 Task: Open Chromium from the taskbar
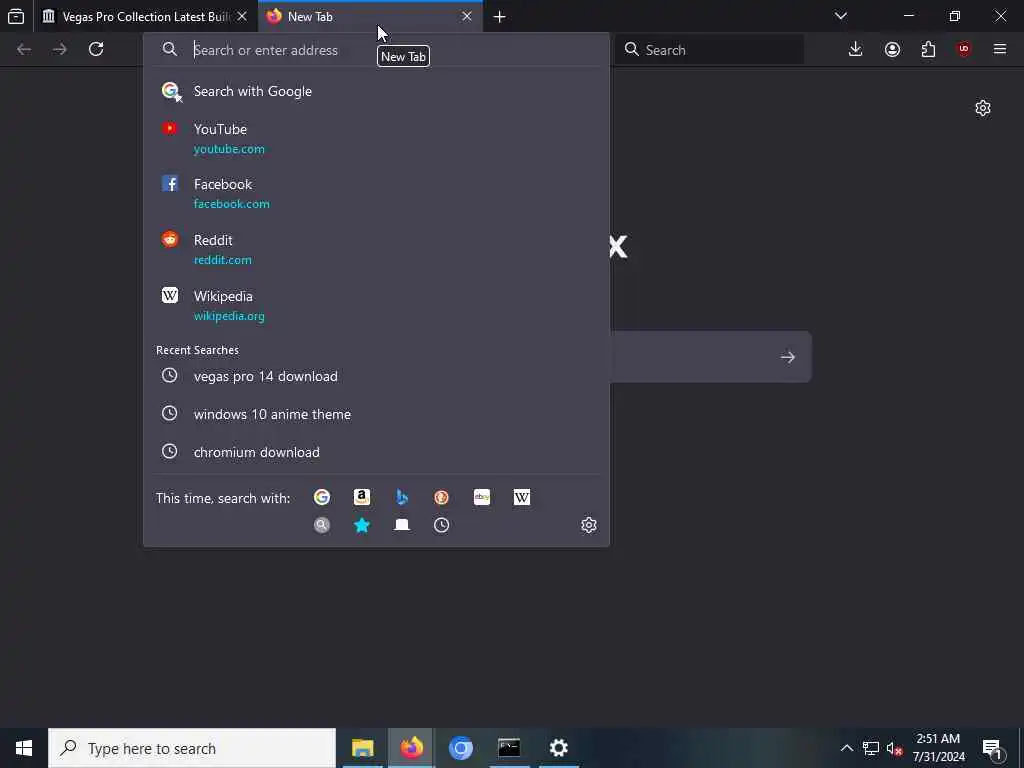click(x=460, y=748)
